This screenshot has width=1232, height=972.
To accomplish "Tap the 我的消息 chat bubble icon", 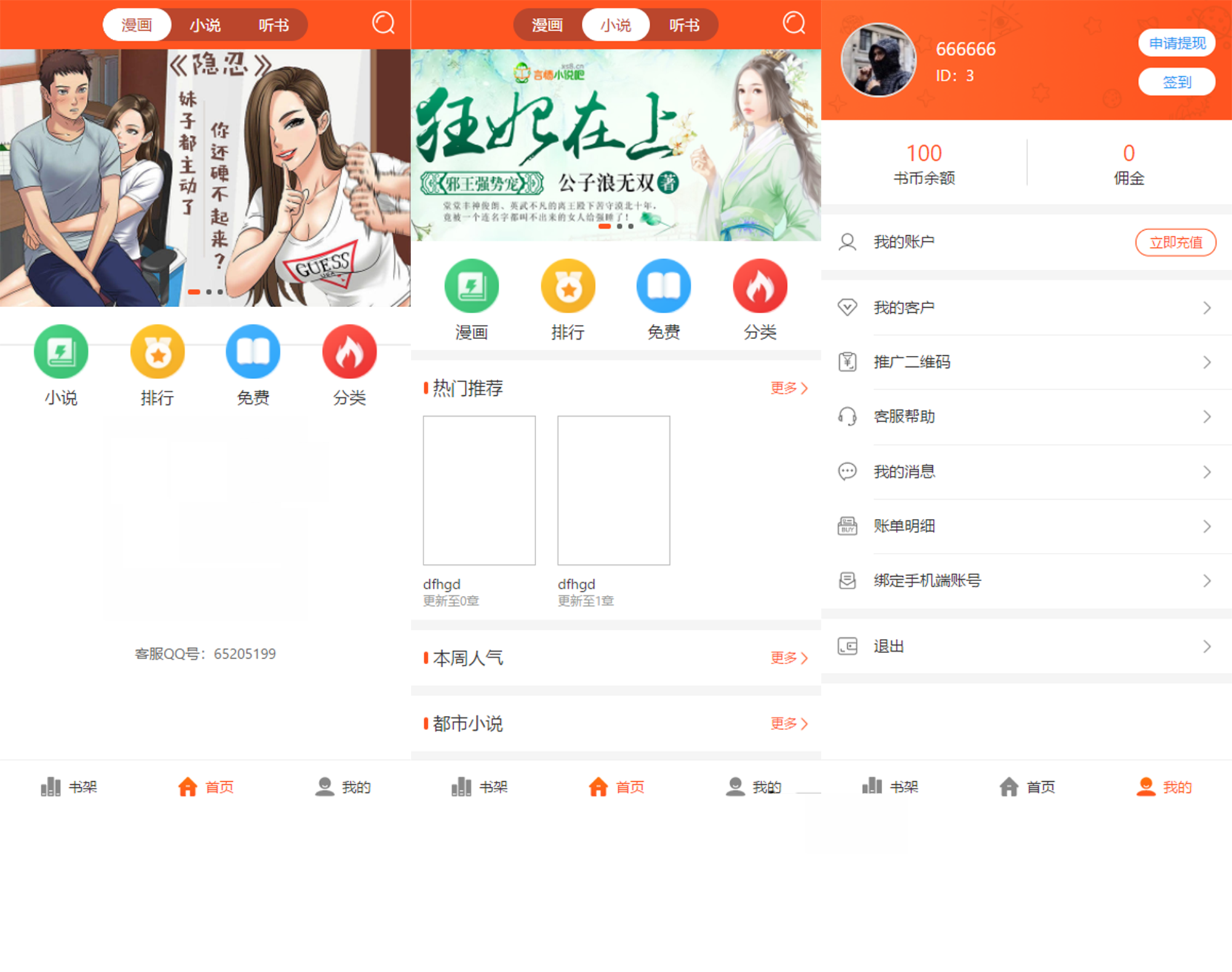I will 847,472.
